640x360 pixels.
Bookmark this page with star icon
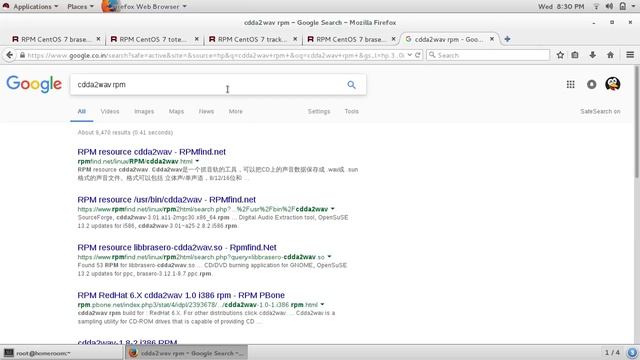click(x=560, y=55)
